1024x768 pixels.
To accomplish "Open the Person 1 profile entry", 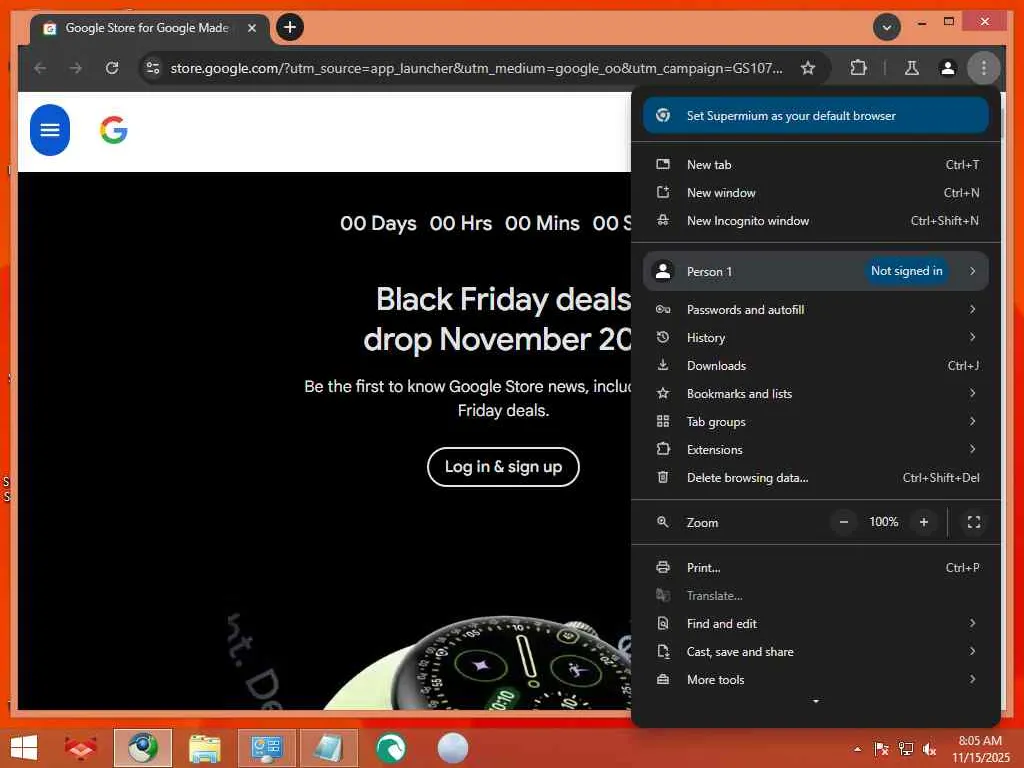I will coord(816,271).
